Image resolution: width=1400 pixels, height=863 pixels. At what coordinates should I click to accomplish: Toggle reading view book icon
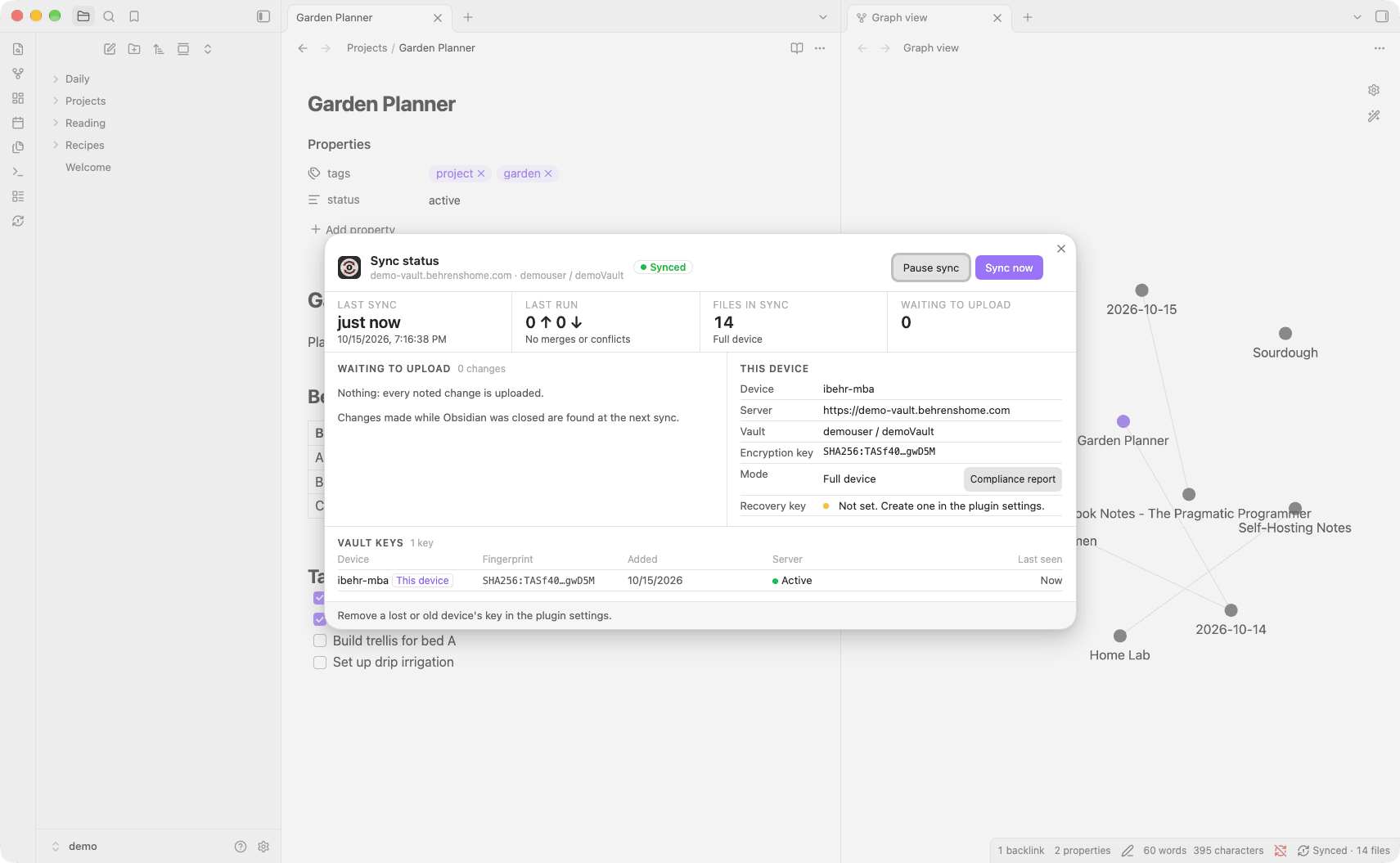(x=797, y=48)
